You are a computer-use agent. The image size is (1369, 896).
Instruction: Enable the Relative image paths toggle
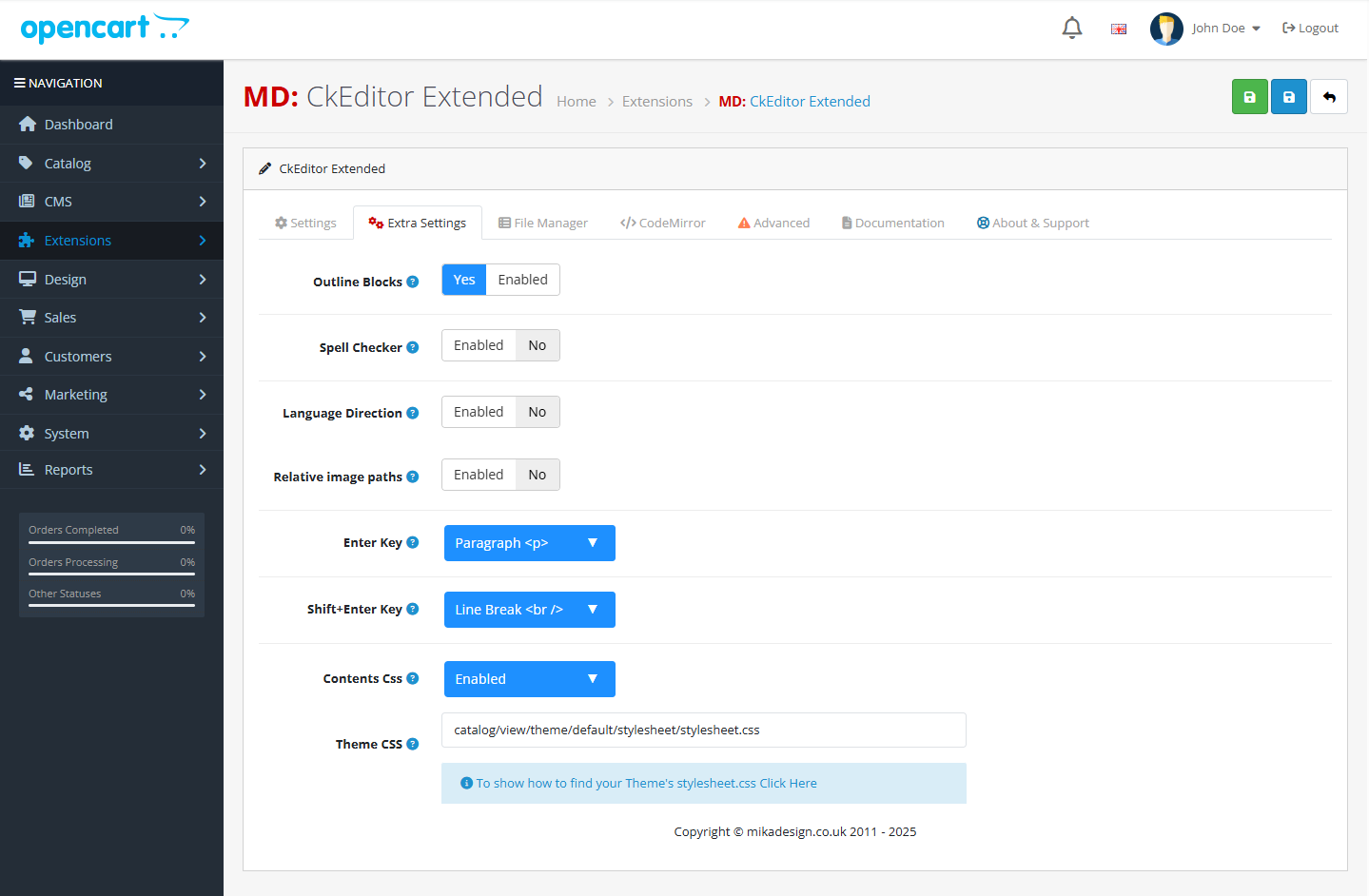coord(479,475)
